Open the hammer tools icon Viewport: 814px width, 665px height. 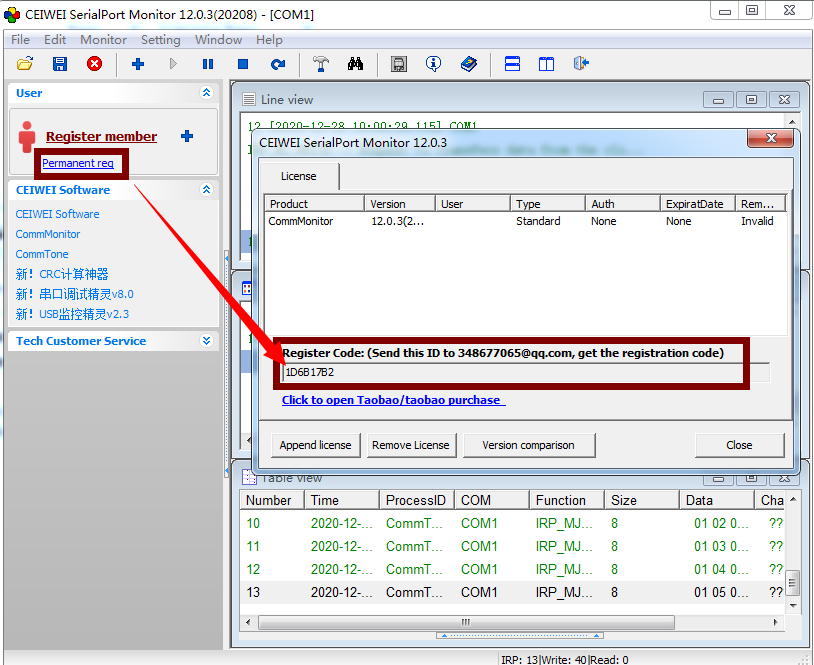321,64
